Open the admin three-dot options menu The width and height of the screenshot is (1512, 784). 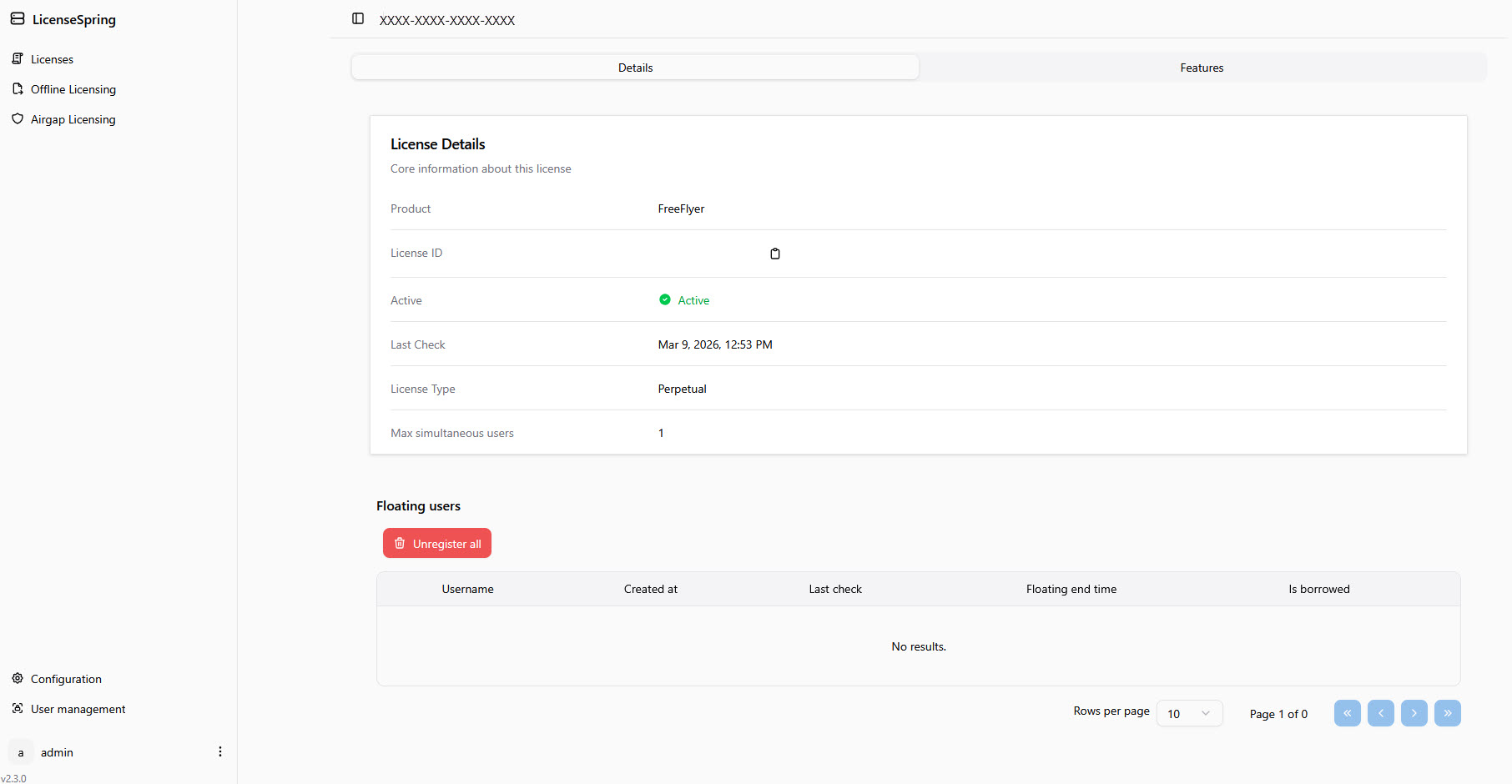pos(220,751)
